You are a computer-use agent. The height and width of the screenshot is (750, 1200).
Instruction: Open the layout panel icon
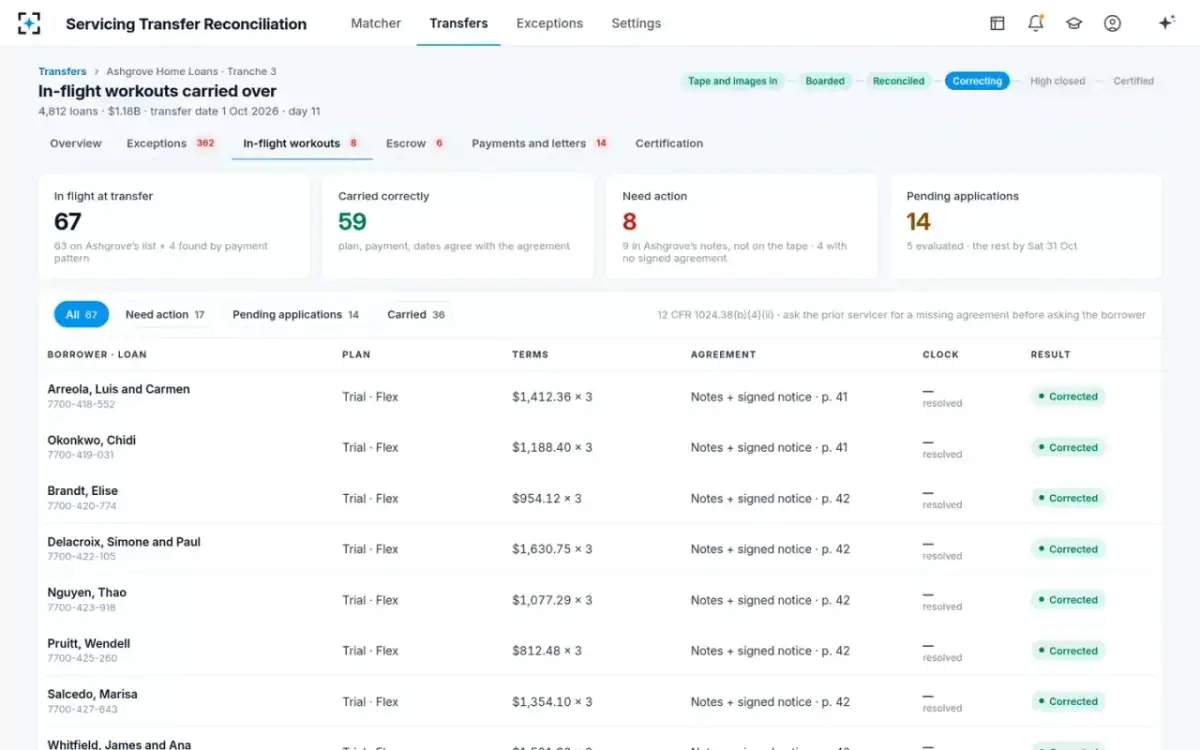click(x=997, y=23)
